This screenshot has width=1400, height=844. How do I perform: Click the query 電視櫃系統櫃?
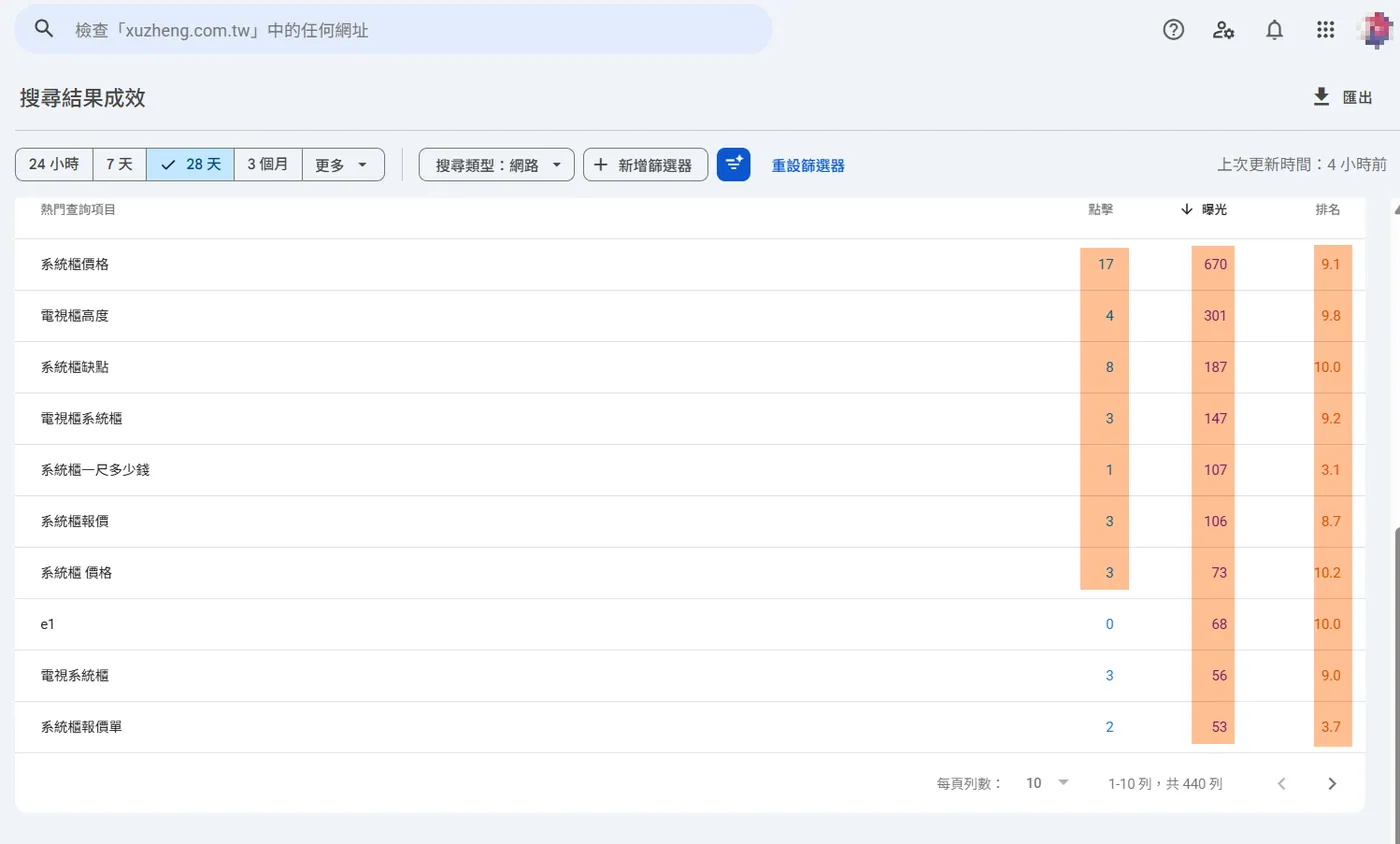click(x=82, y=419)
